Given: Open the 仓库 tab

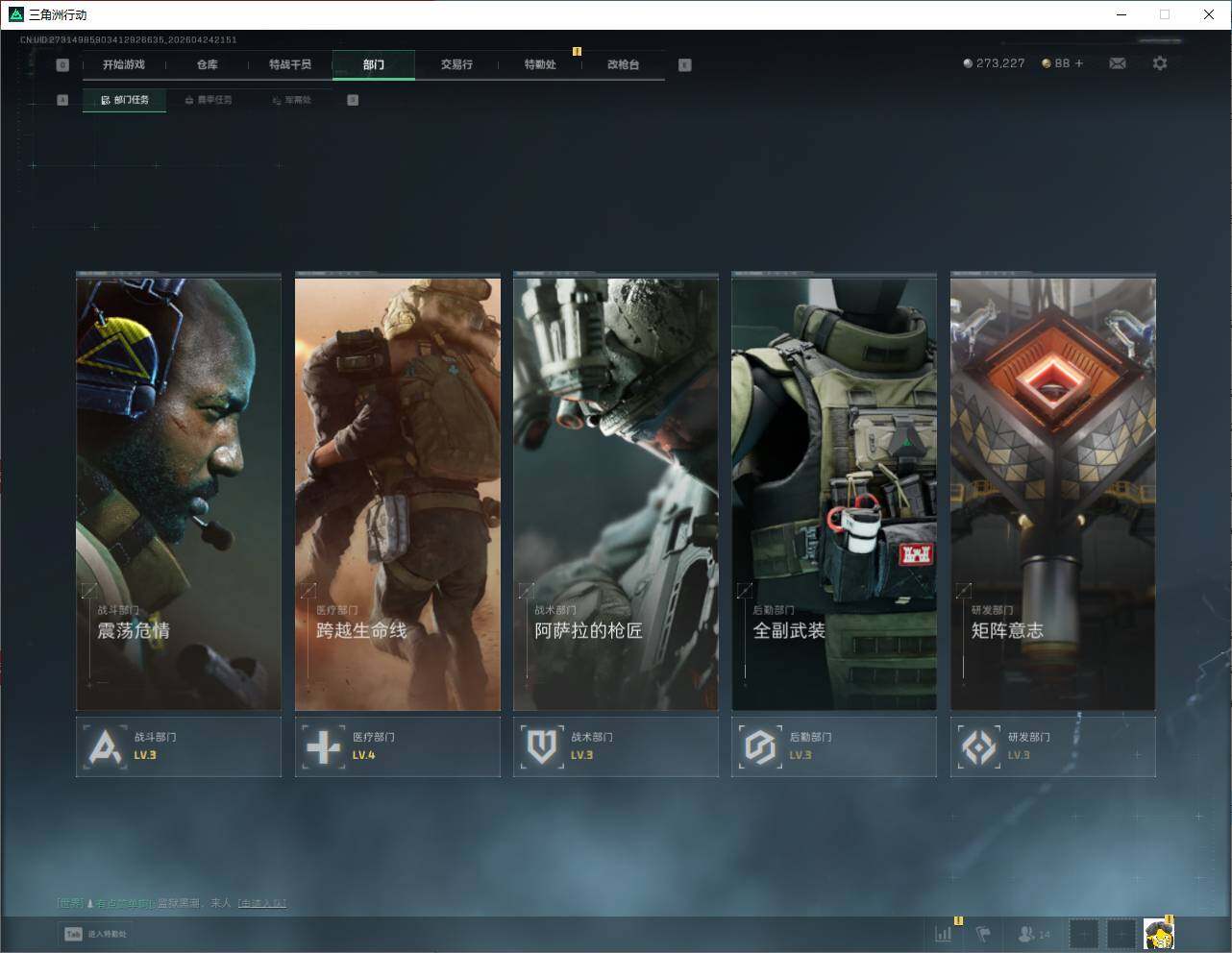Looking at the screenshot, I should [x=207, y=64].
